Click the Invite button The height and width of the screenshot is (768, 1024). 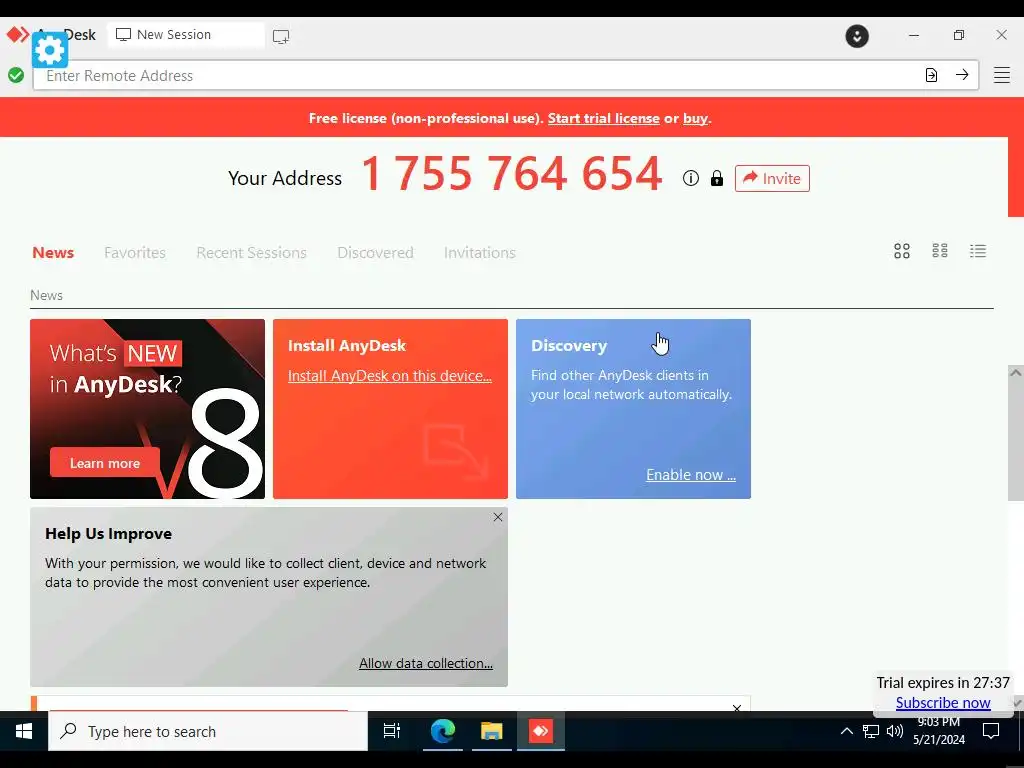click(x=772, y=178)
